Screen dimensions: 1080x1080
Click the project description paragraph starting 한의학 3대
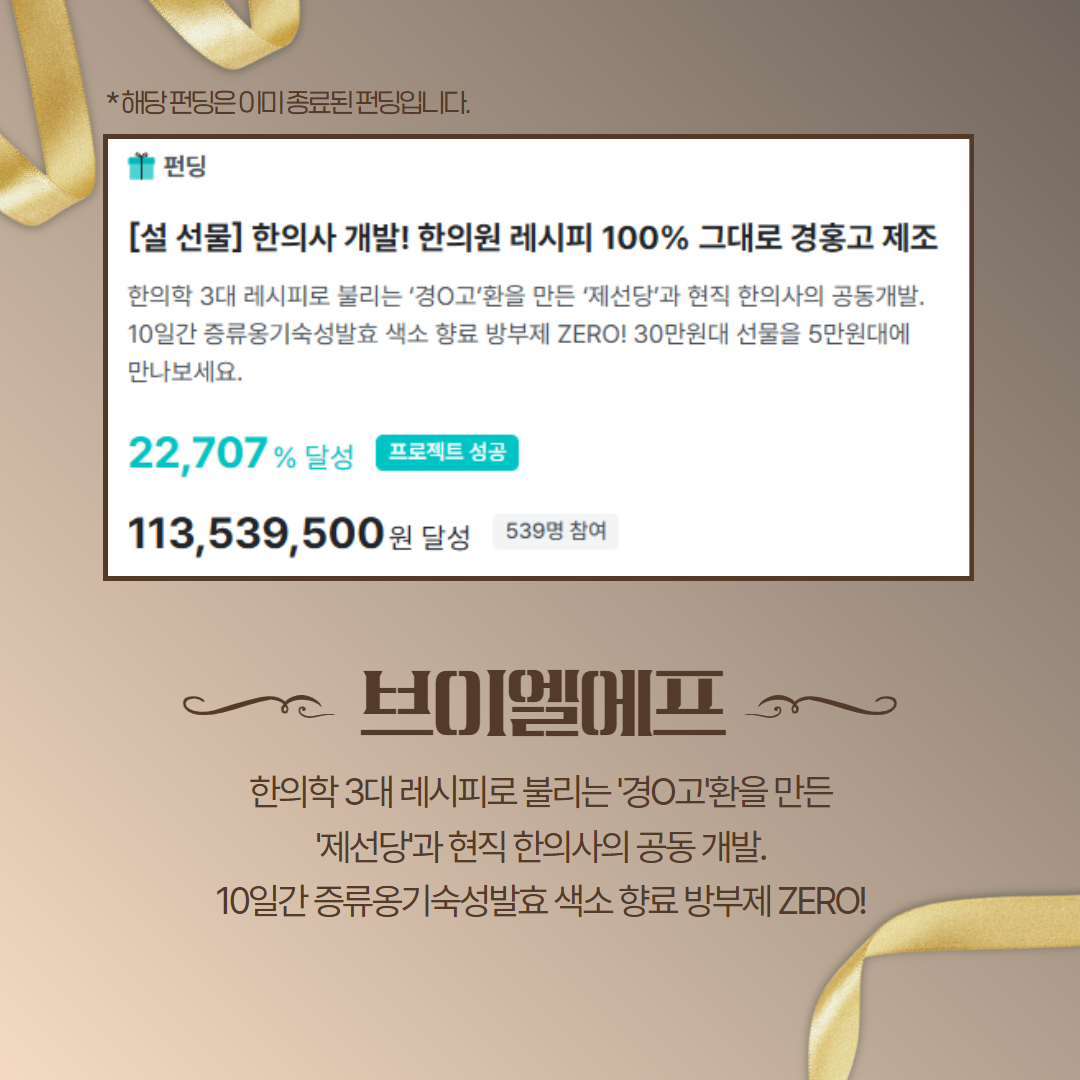pos(526,334)
